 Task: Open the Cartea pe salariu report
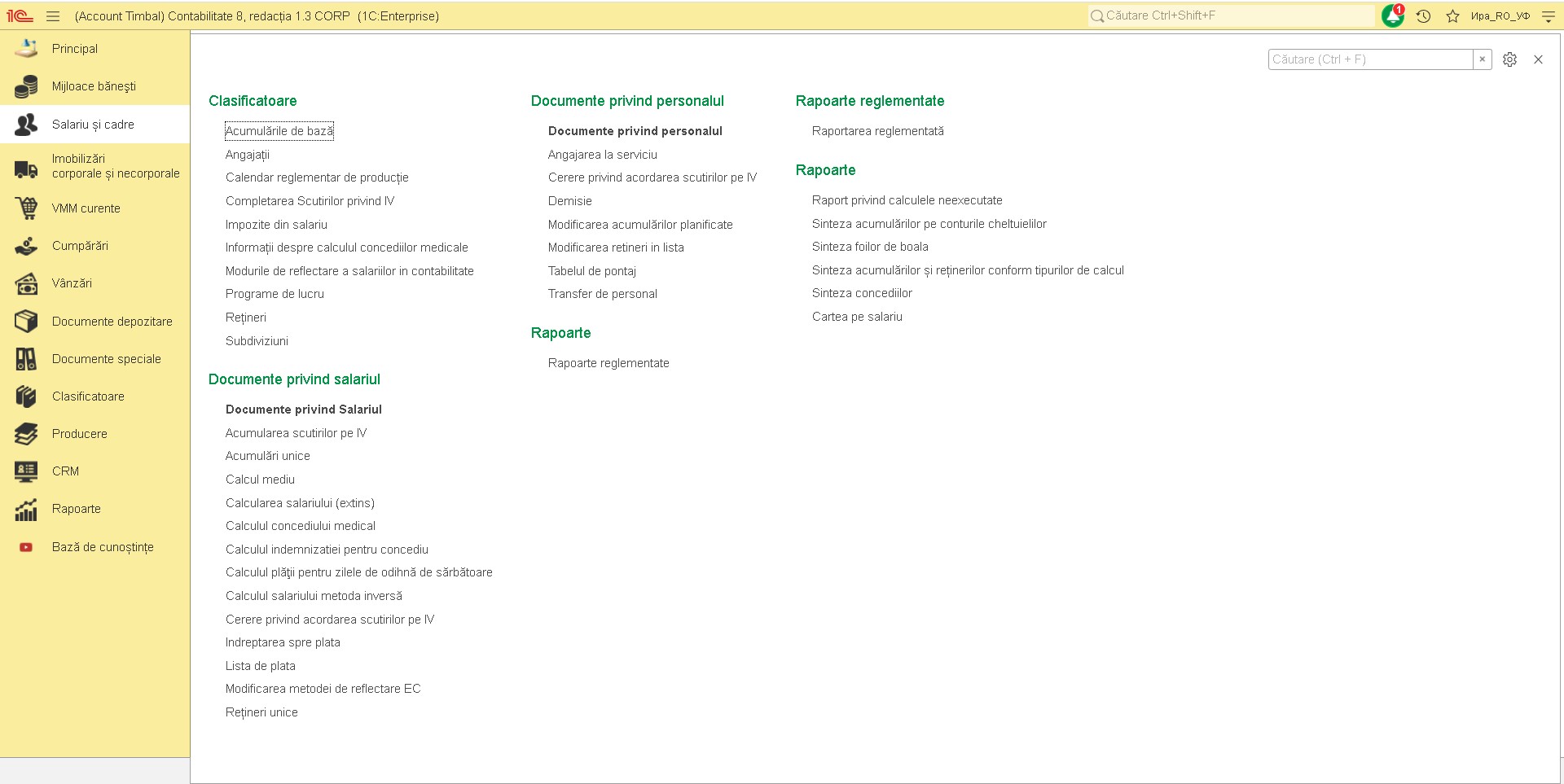pos(857,317)
